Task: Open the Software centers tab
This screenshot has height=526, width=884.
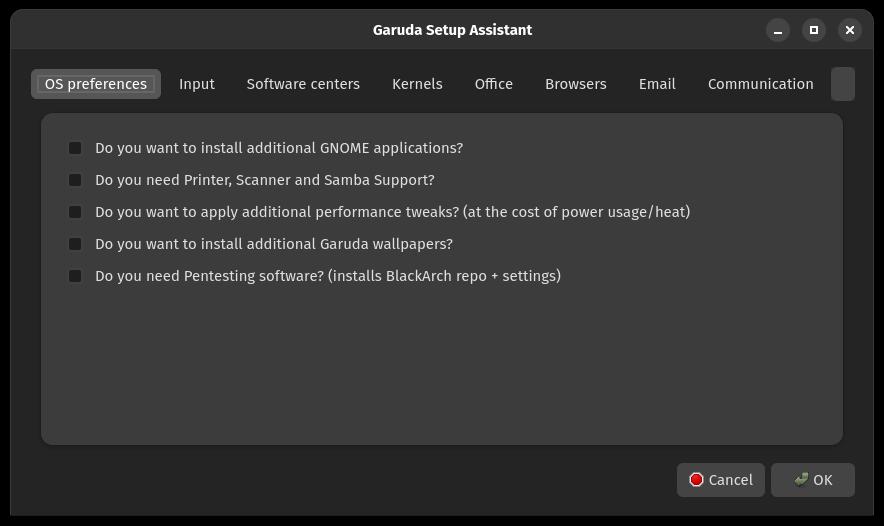Action: (303, 84)
